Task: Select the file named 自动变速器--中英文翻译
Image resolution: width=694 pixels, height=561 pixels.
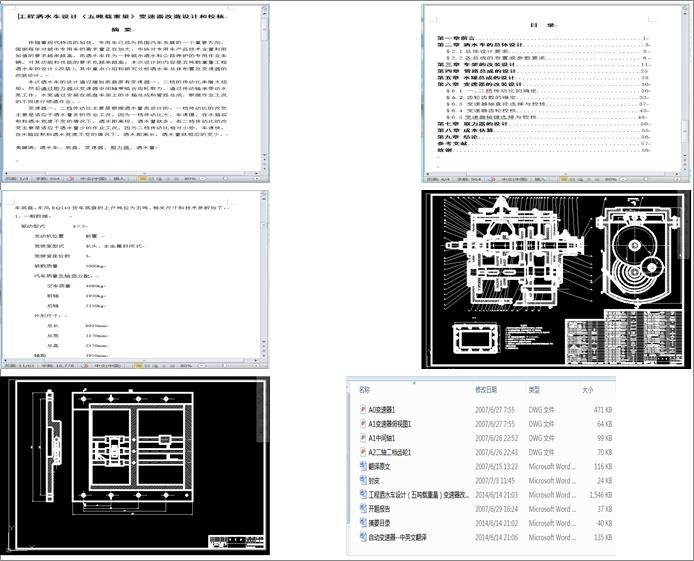Action: point(397,537)
